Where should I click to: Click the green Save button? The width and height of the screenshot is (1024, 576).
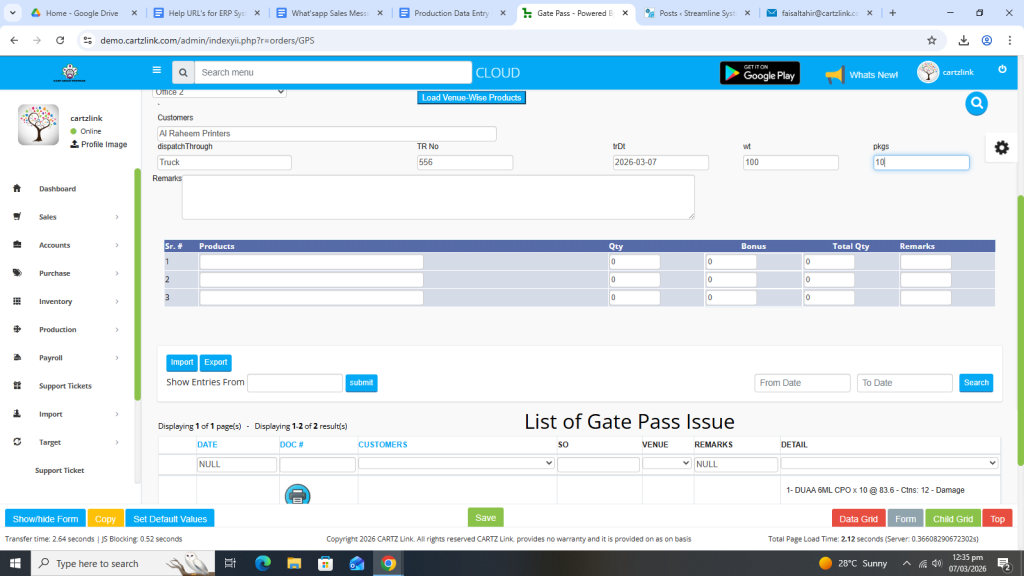point(485,518)
